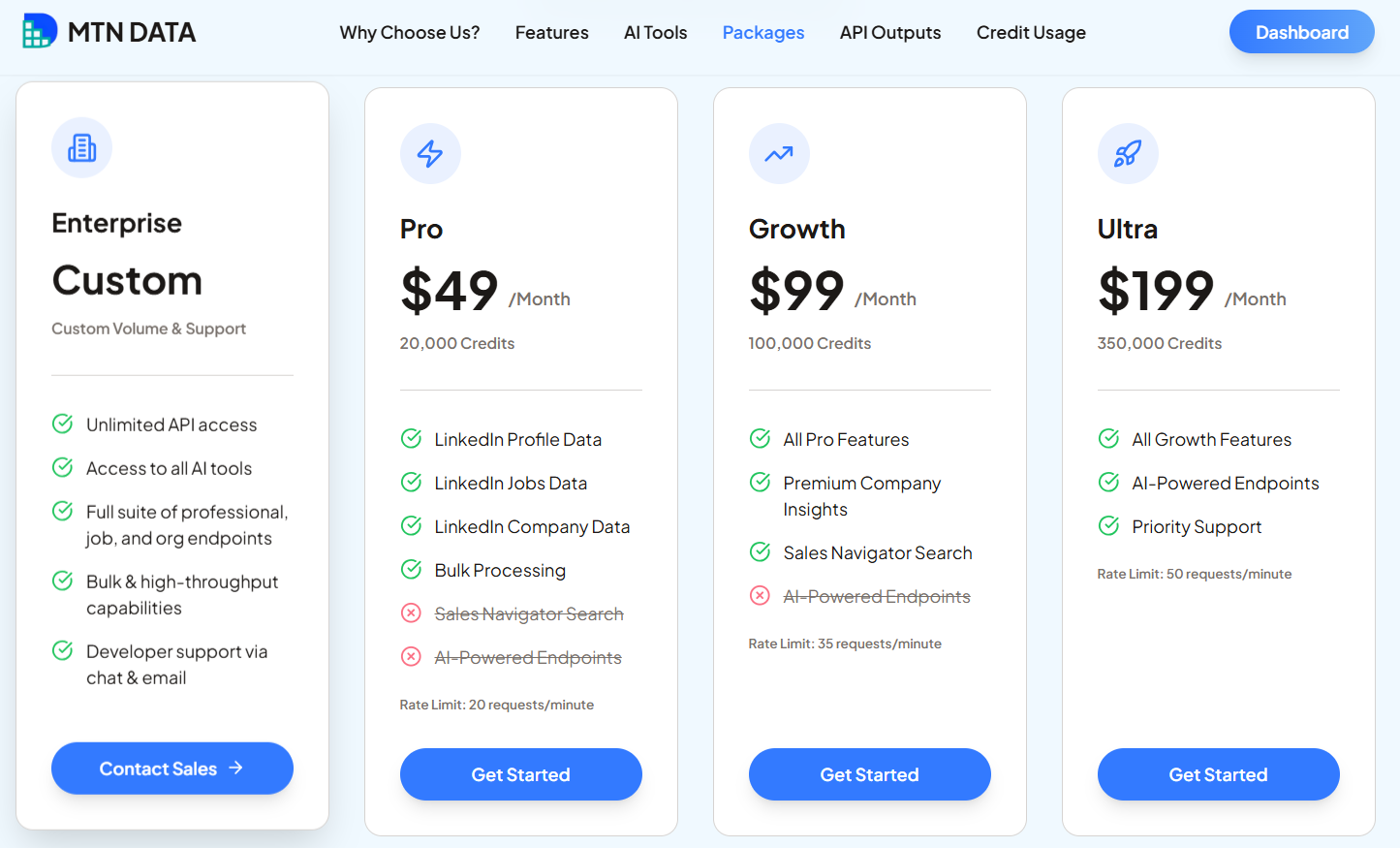Click the checkmark next to Unlimited API access

(62, 424)
